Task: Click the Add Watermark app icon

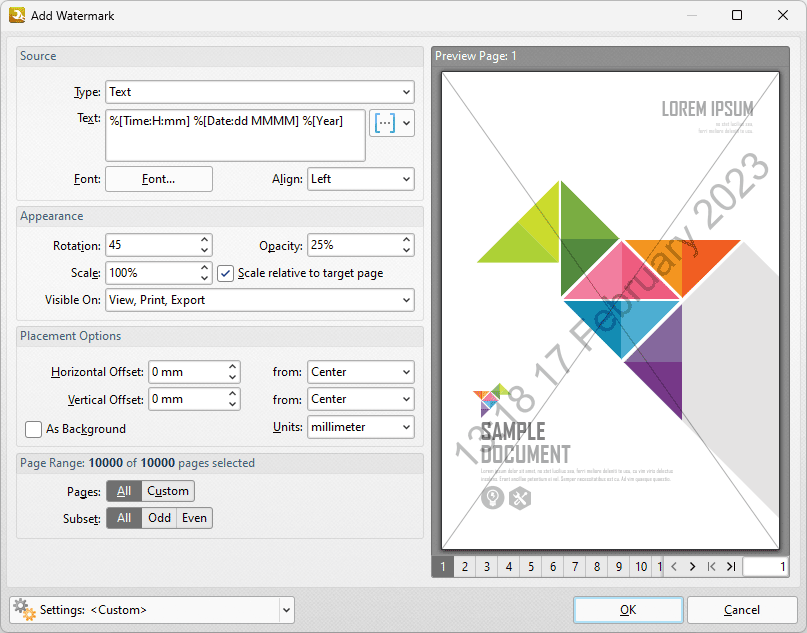Action: tap(17, 15)
